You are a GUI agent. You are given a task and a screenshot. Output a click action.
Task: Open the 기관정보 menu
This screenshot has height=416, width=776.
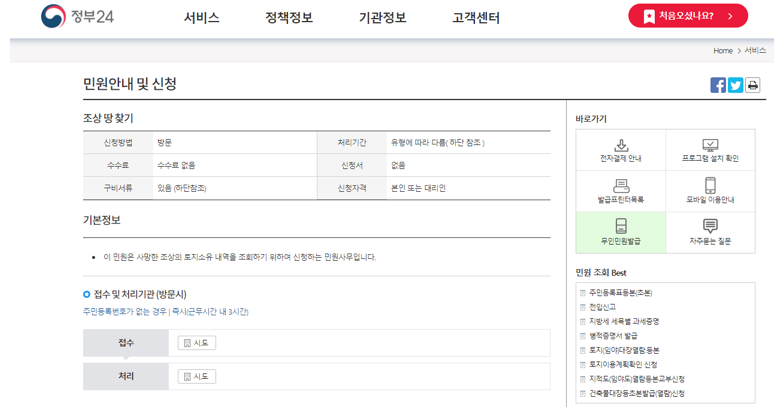point(383,18)
